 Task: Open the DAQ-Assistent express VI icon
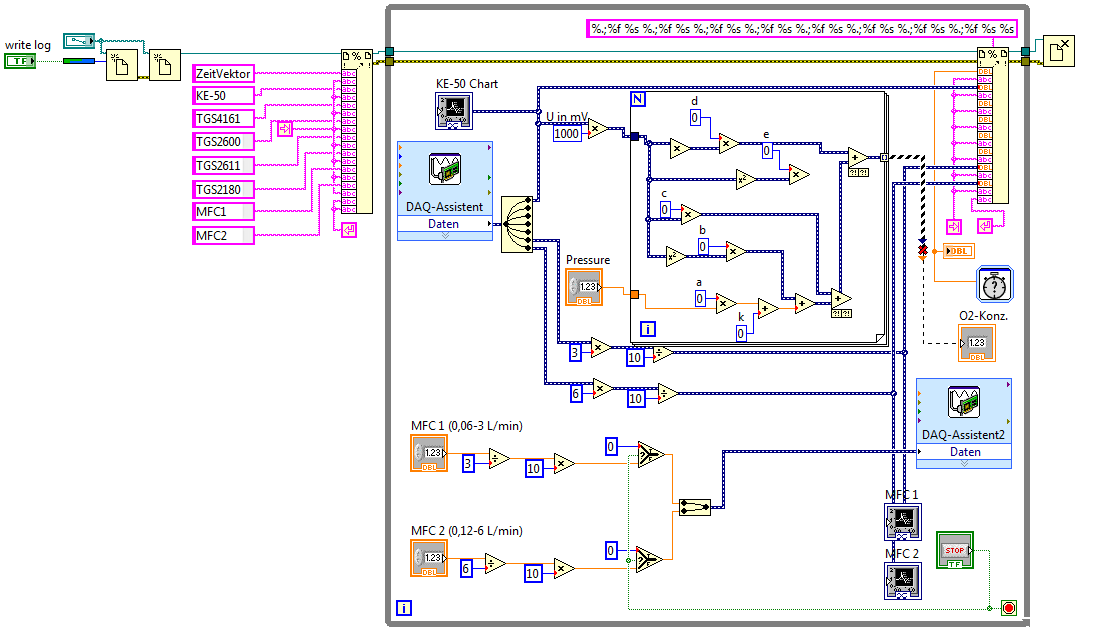tap(445, 170)
